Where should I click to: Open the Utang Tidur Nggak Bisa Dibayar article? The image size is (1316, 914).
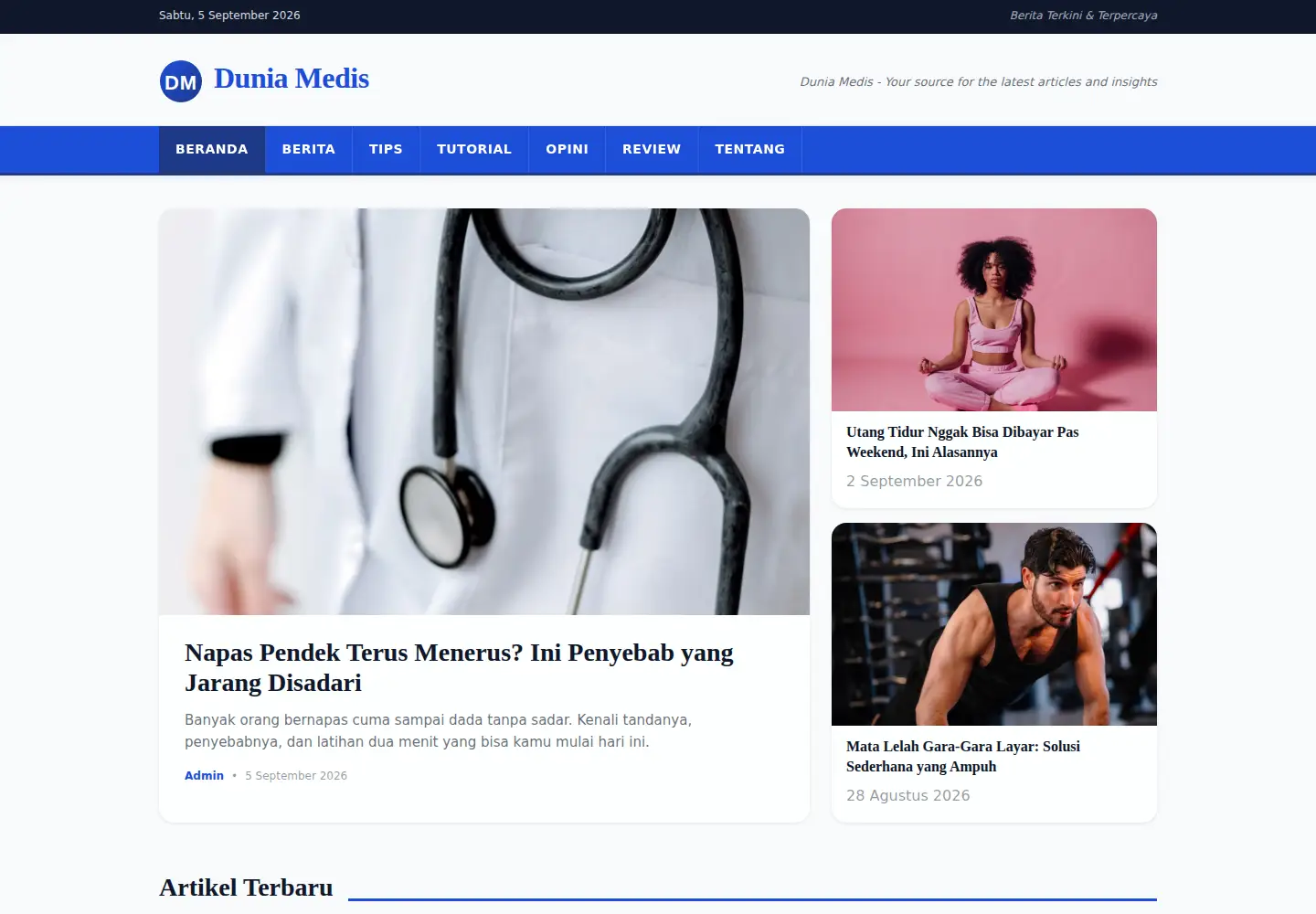click(x=962, y=441)
